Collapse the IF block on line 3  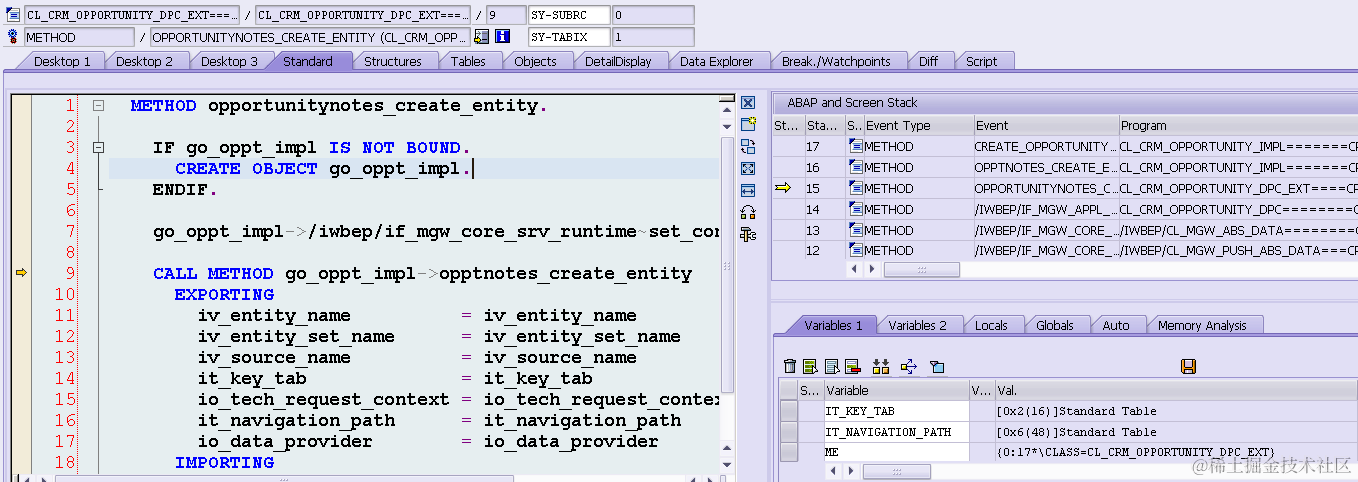98,148
